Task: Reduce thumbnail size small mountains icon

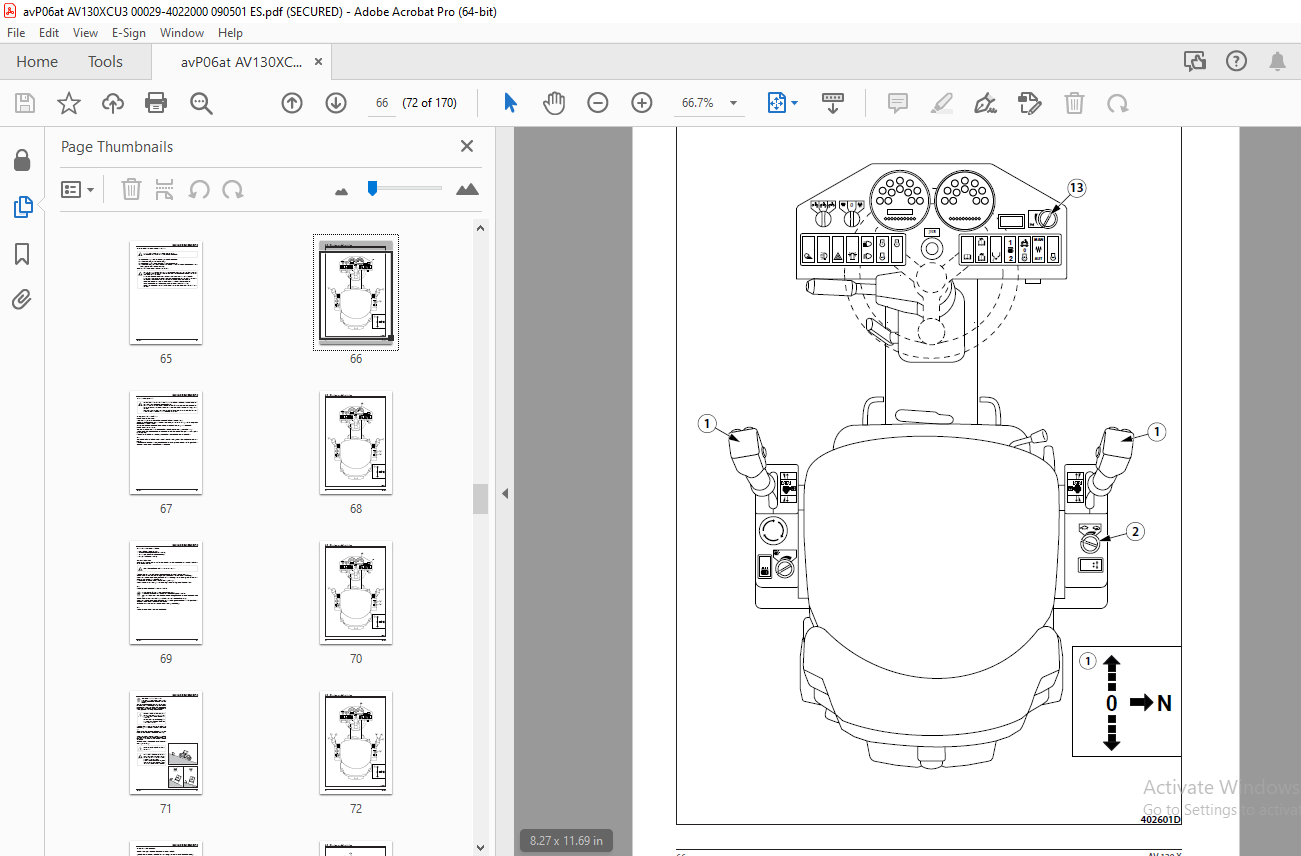Action: 341,190
